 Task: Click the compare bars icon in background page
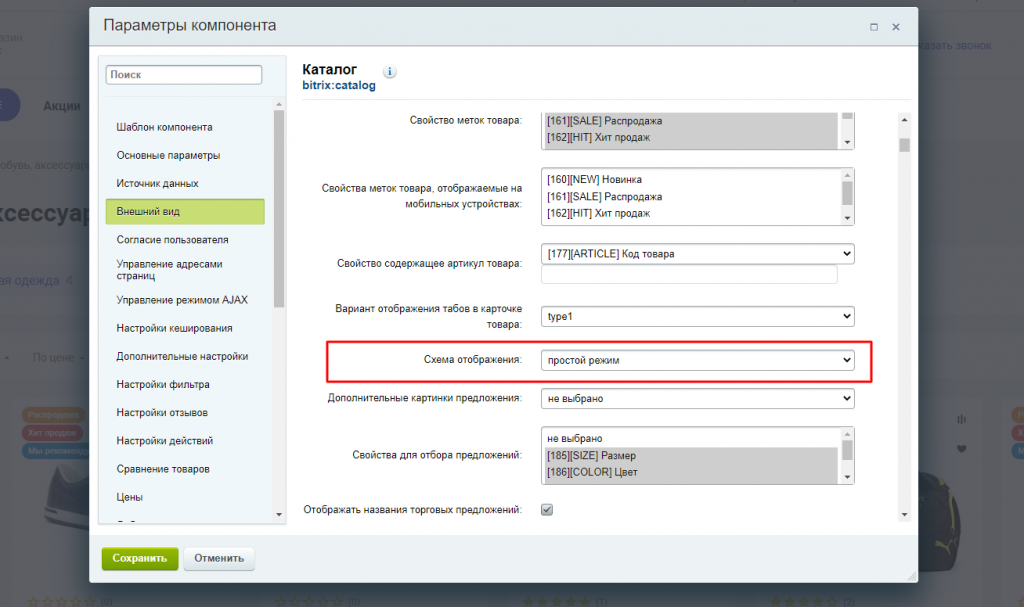pyautogui.click(x=961, y=419)
